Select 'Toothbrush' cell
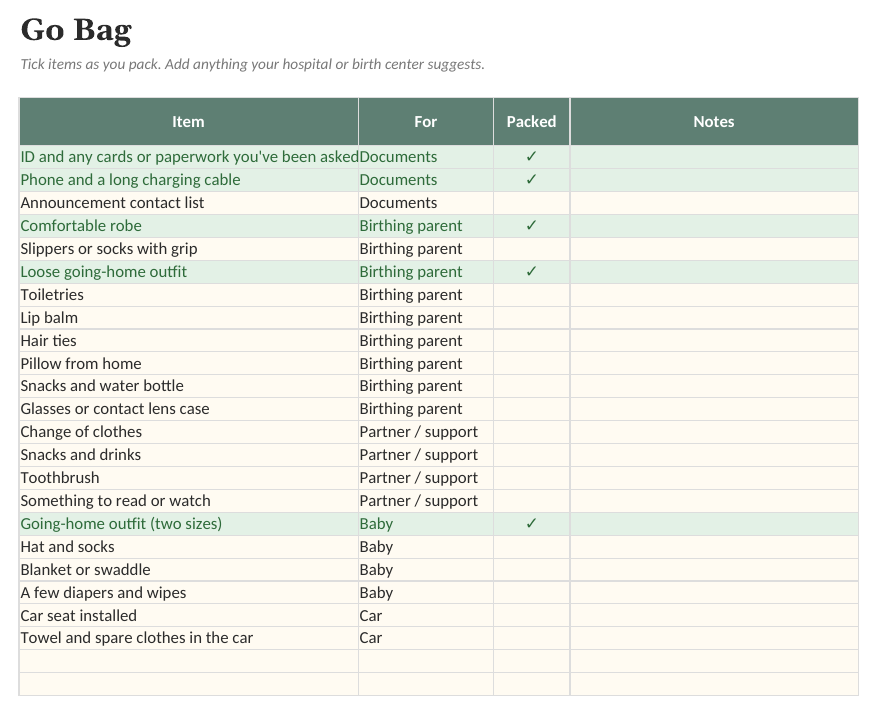 click(188, 478)
